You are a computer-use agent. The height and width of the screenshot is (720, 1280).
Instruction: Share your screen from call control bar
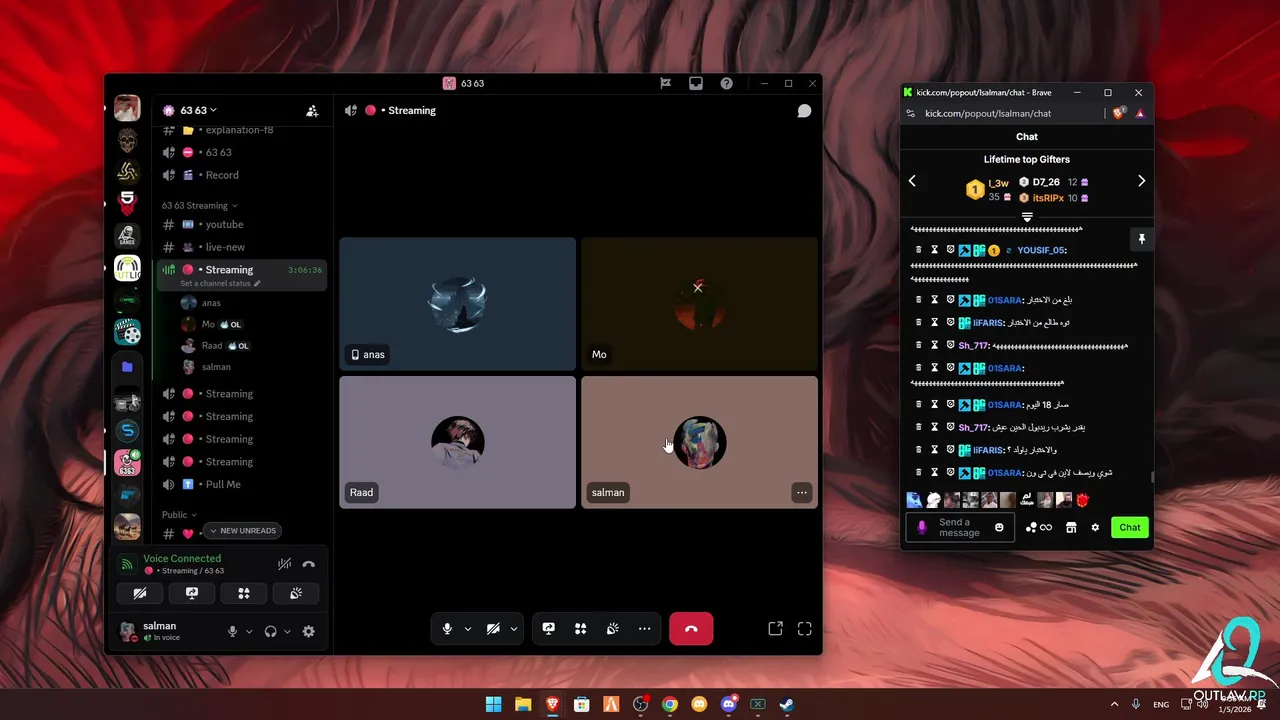point(549,629)
